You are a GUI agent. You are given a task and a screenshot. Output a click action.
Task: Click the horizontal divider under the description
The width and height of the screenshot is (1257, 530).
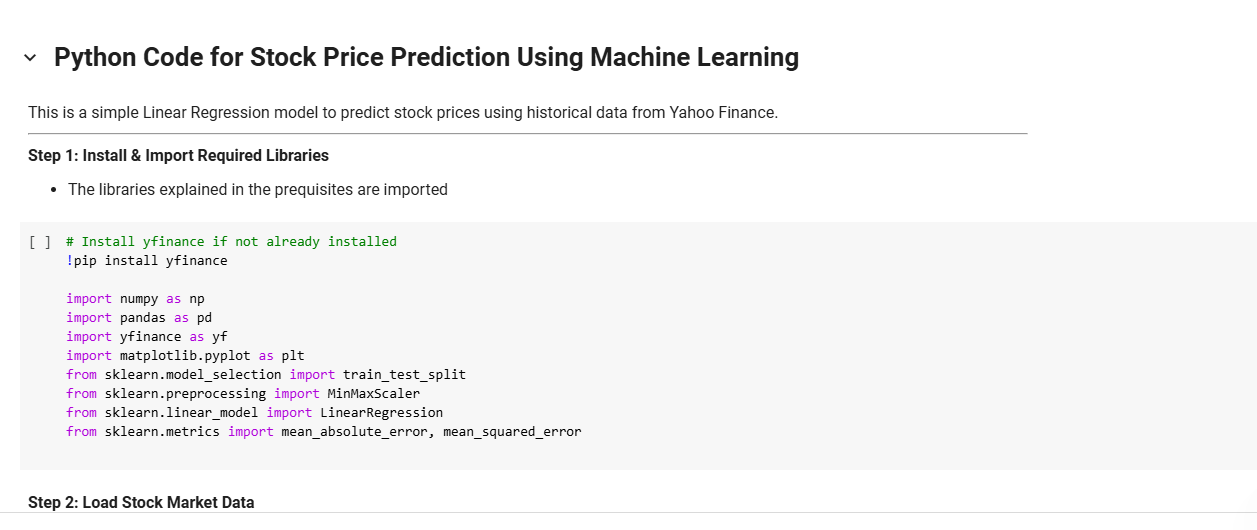pos(527,133)
